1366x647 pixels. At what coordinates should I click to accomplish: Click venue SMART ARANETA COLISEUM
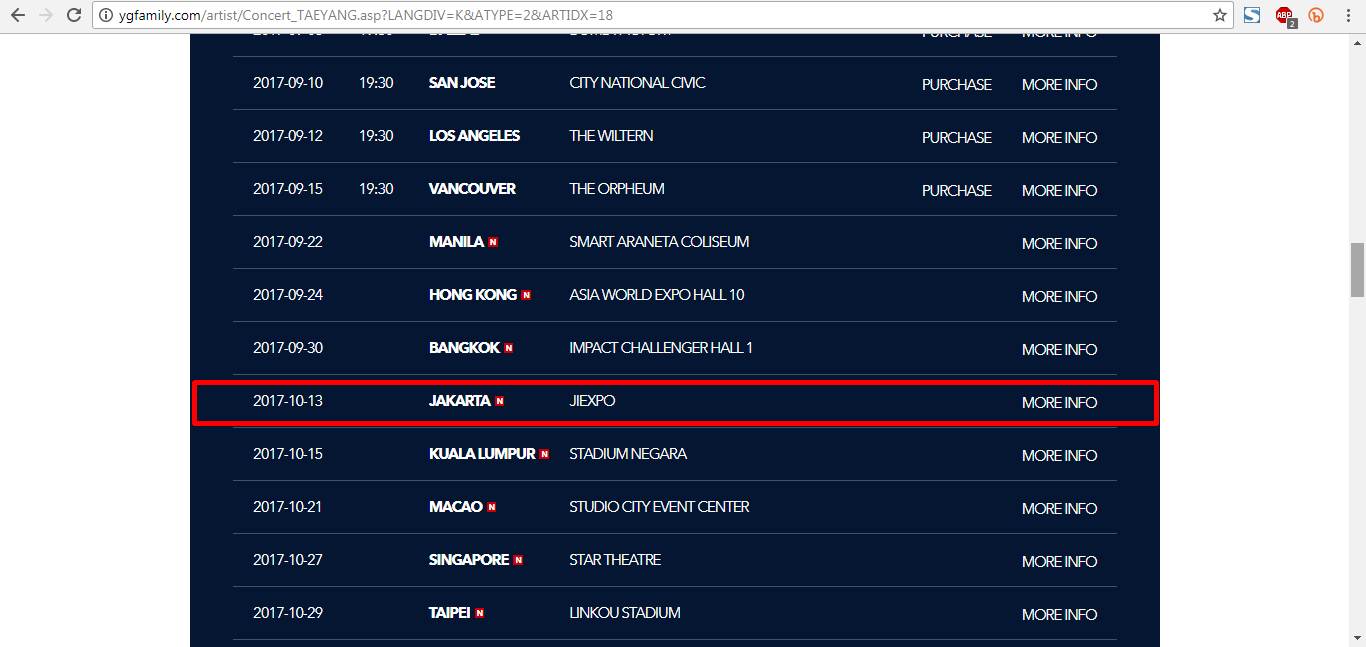(659, 242)
